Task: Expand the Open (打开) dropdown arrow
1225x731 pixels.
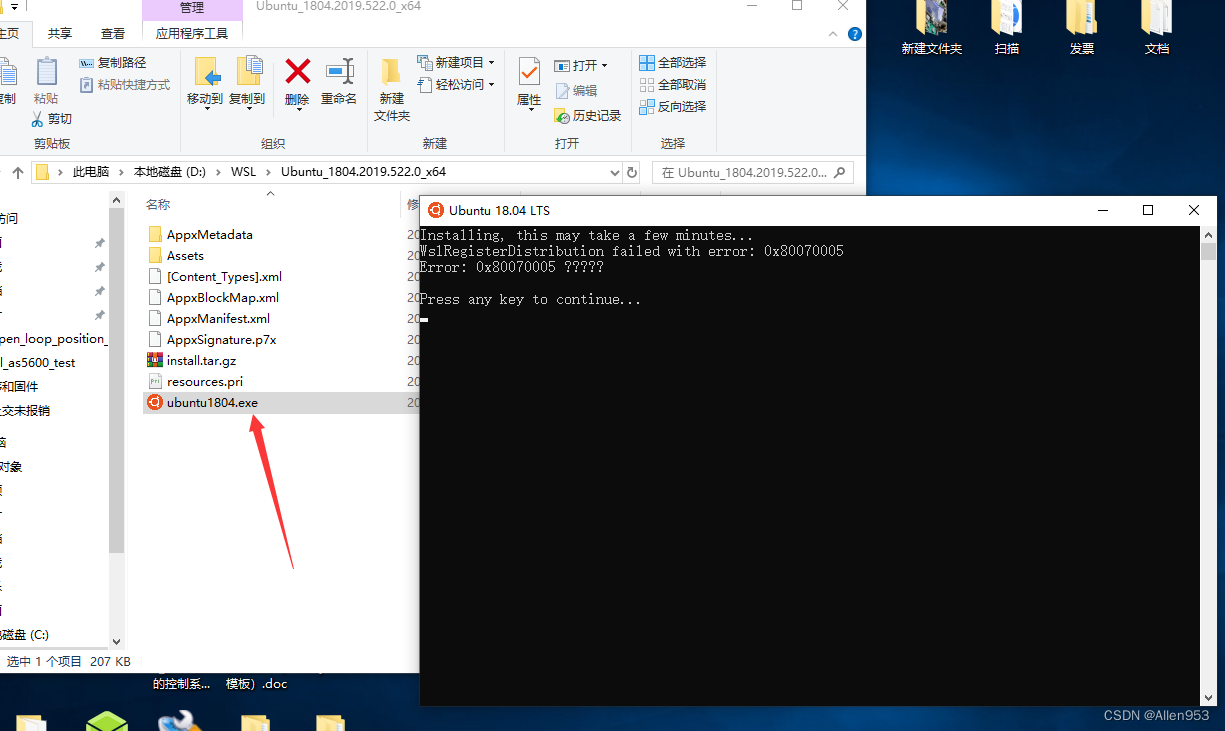Action: pos(606,64)
